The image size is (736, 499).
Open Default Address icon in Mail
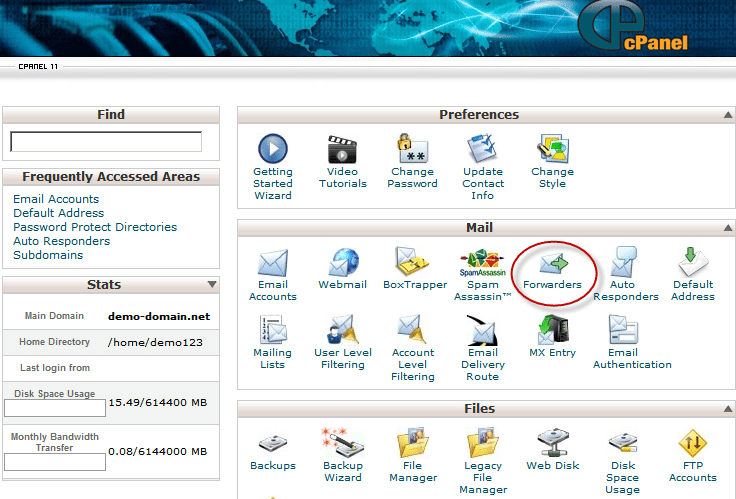tap(693, 261)
